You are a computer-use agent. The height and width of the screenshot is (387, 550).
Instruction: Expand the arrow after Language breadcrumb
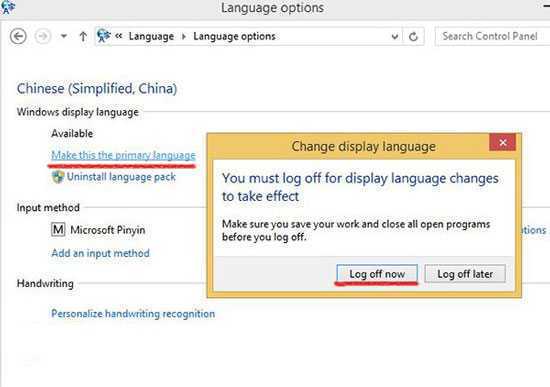[x=183, y=36]
